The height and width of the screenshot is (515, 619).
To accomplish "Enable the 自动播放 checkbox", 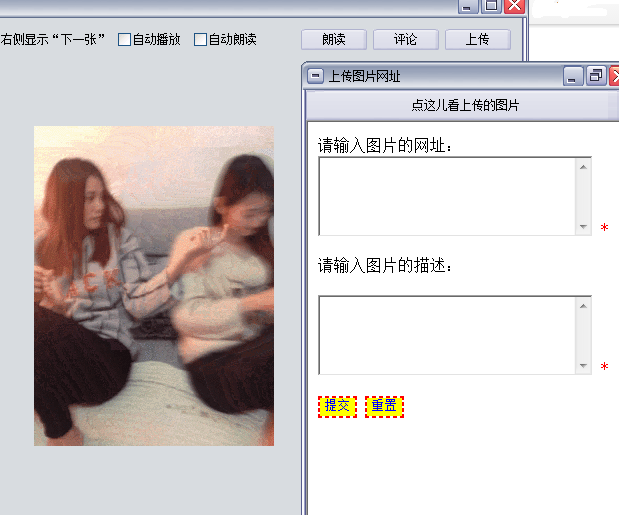I will point(125,40).
